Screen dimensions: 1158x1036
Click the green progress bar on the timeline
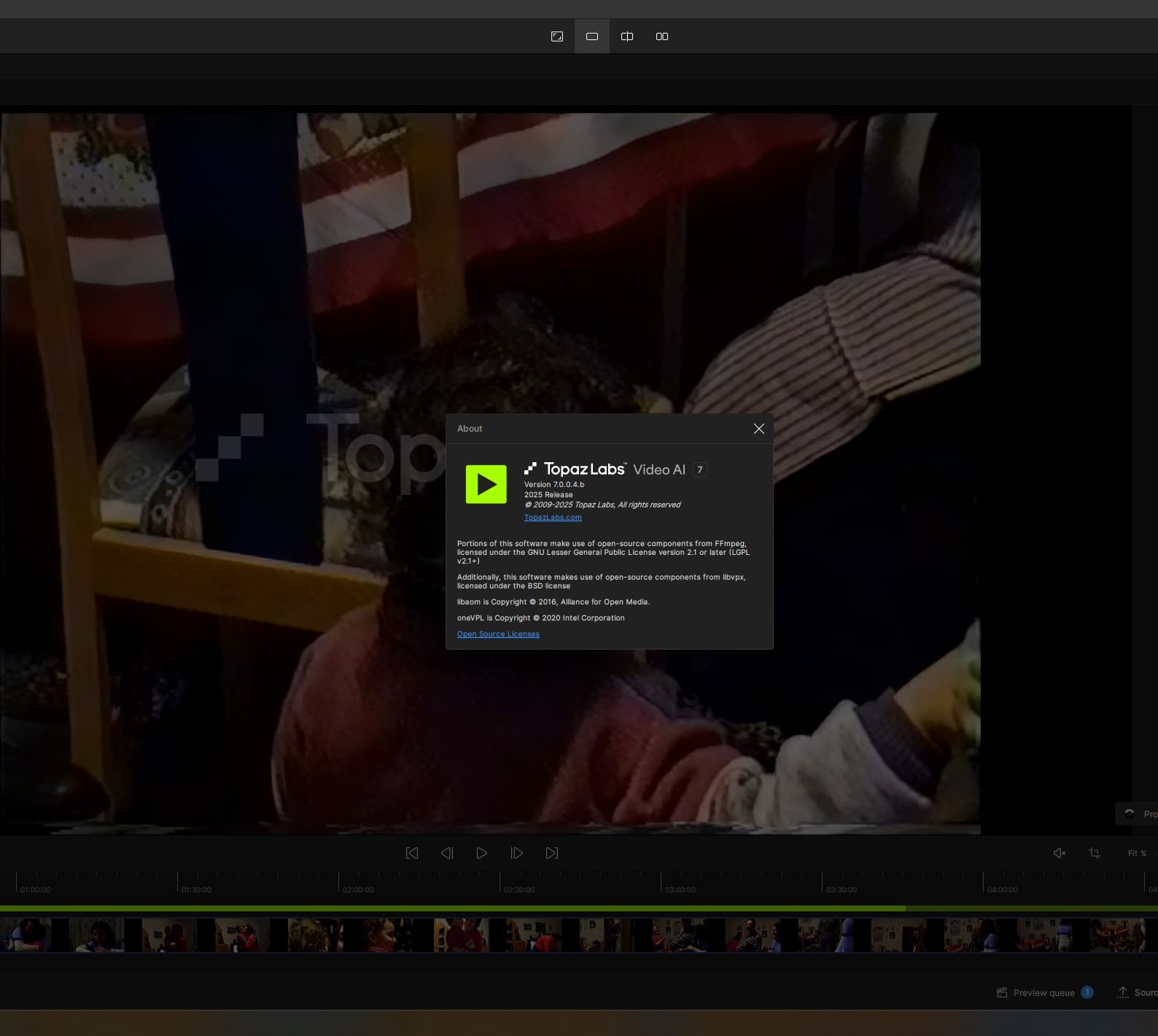[x=452, y=908]
